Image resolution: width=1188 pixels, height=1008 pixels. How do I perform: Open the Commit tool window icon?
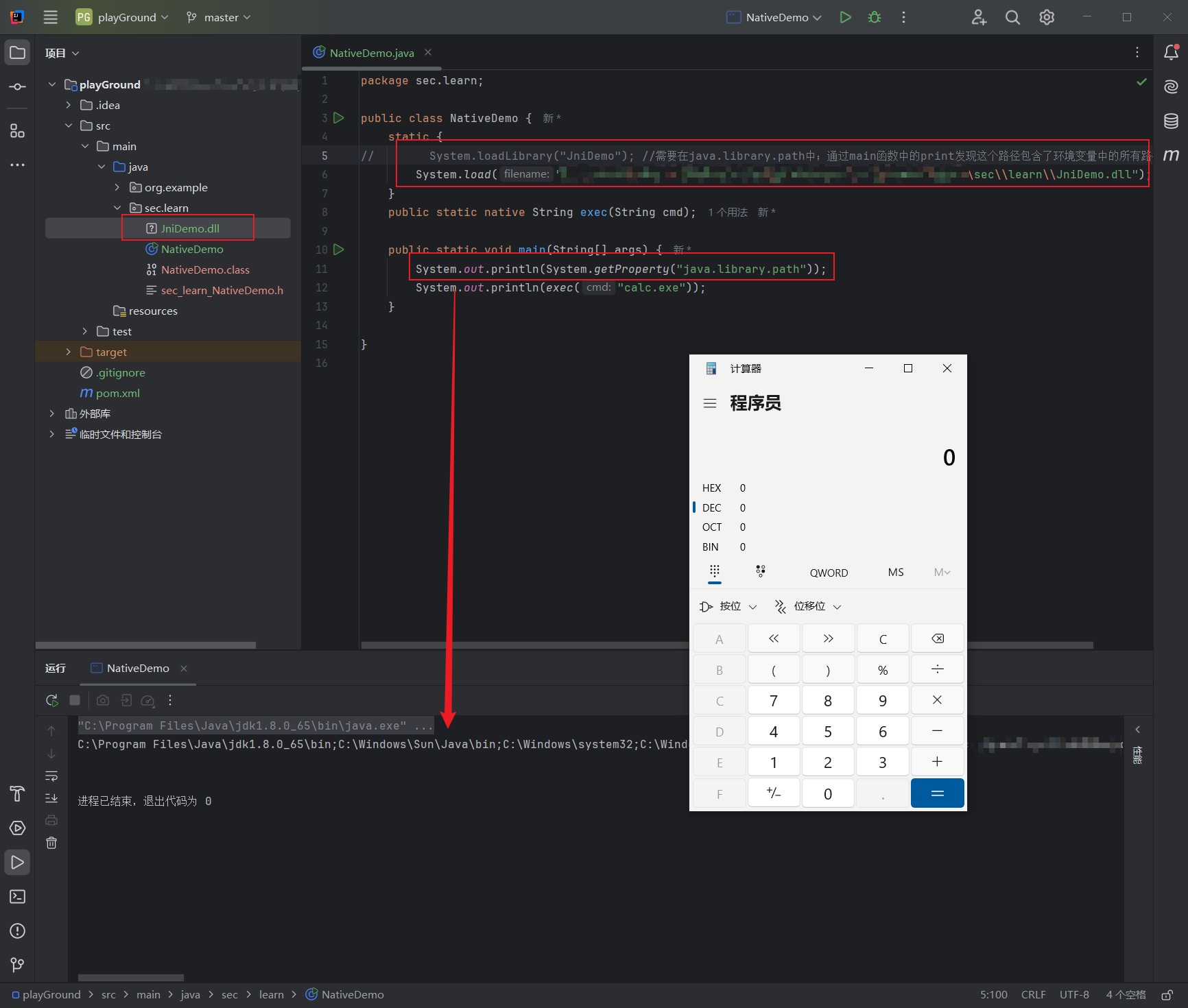pyautogui.click(x=17, y=87)
